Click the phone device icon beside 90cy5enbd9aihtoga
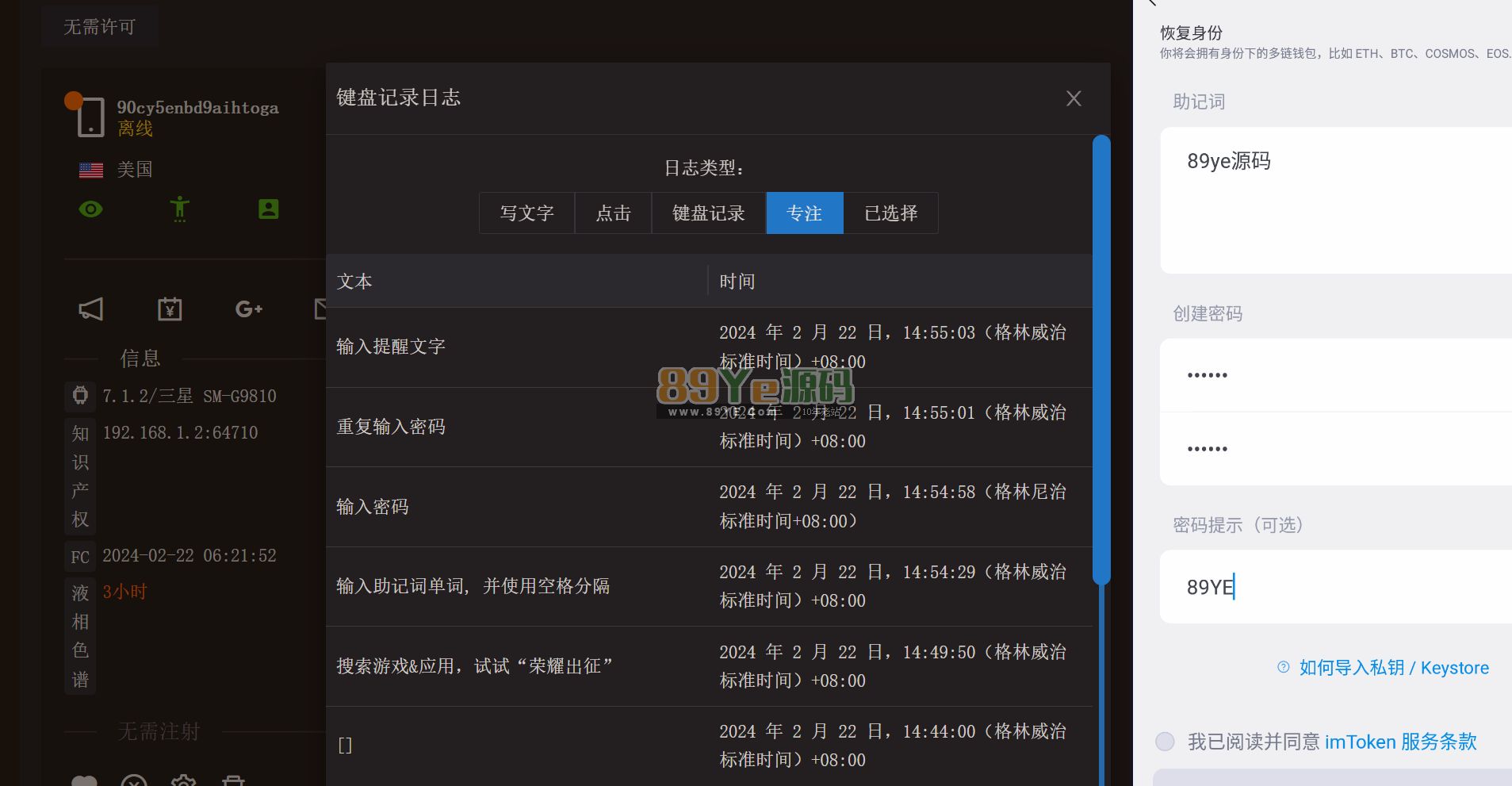1512x786 pixels. pos(90,117)
